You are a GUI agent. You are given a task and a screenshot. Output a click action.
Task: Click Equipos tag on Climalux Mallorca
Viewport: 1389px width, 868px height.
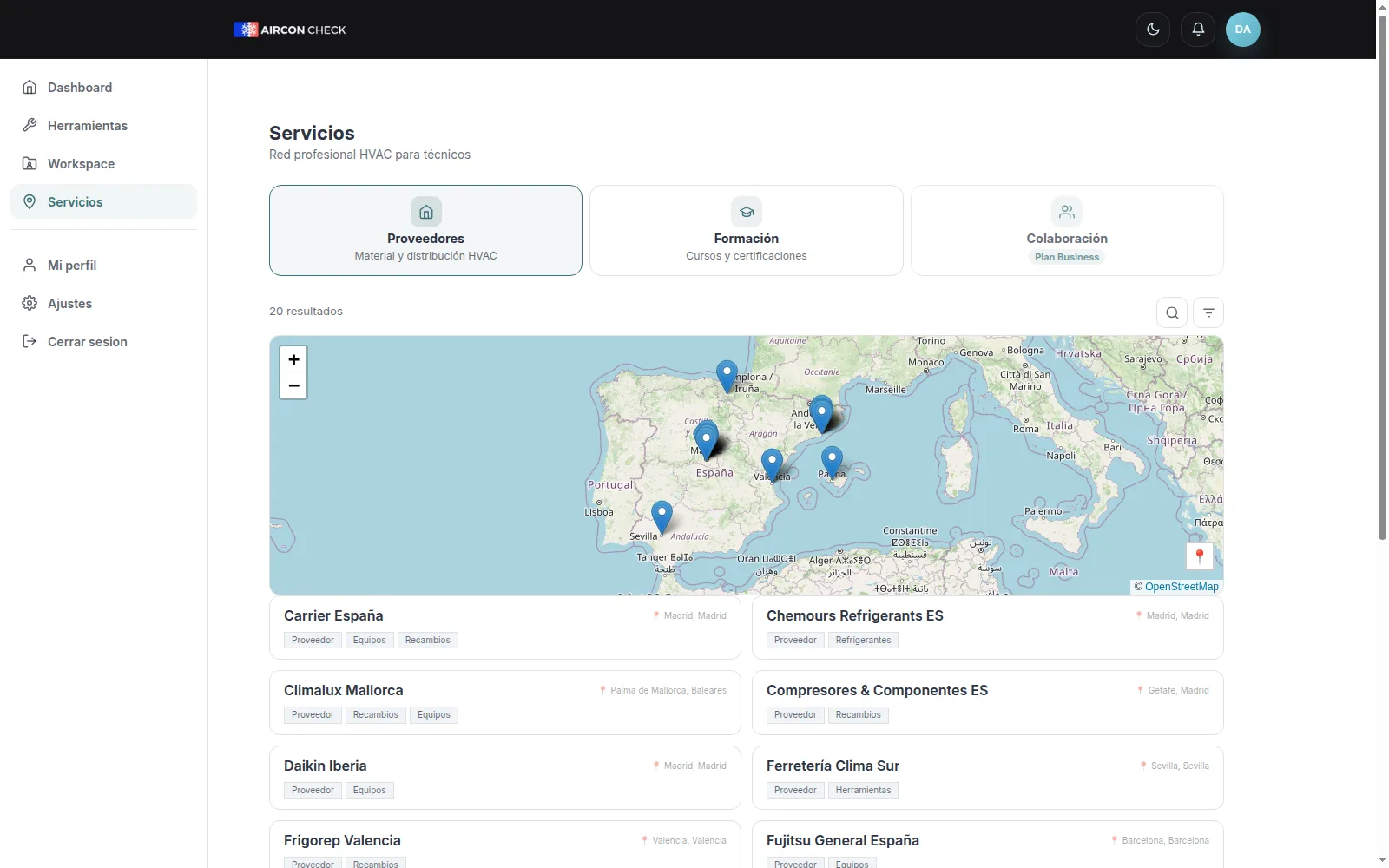click(434, 715)
